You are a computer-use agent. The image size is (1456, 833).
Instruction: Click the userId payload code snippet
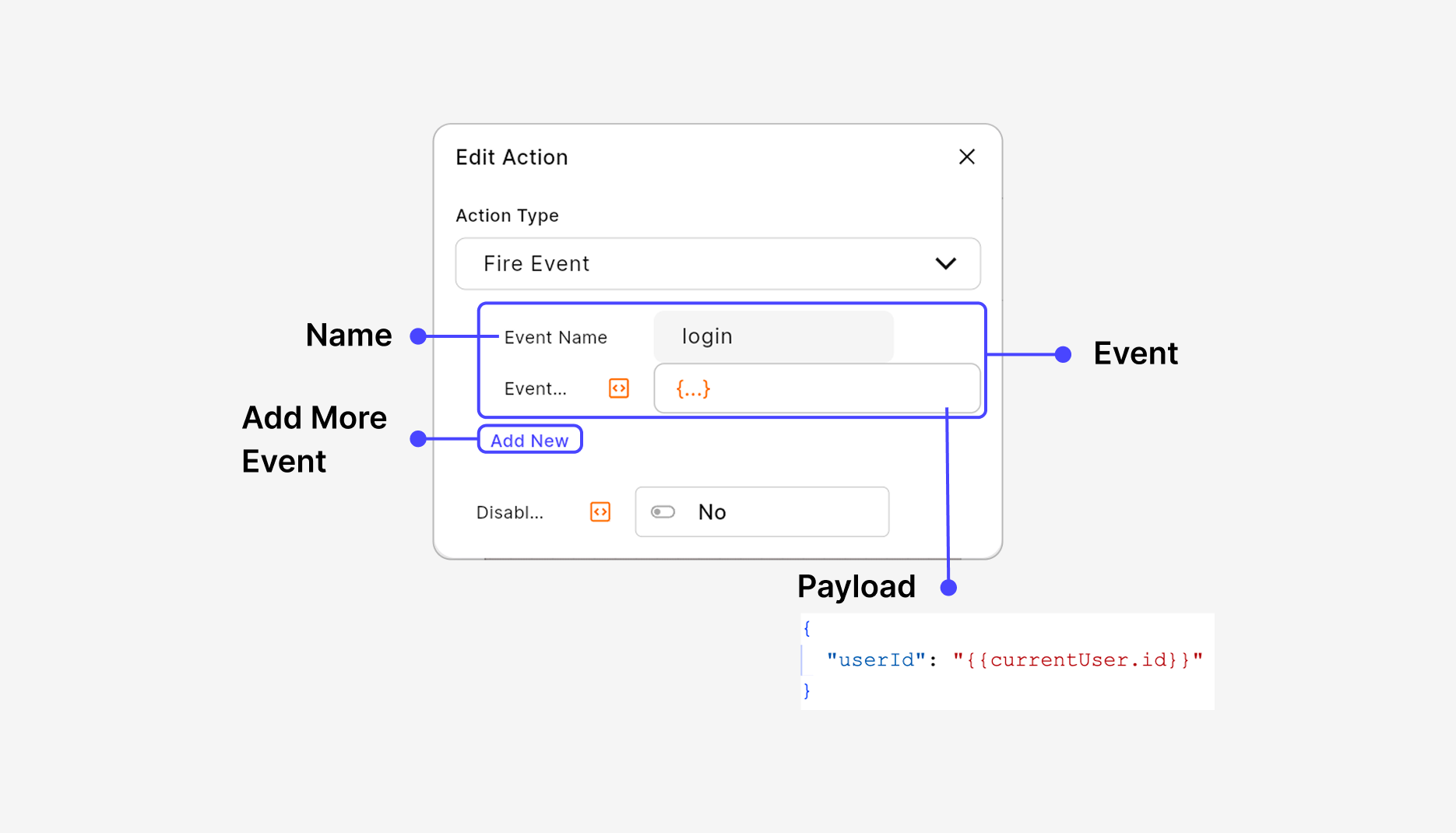1004,660
